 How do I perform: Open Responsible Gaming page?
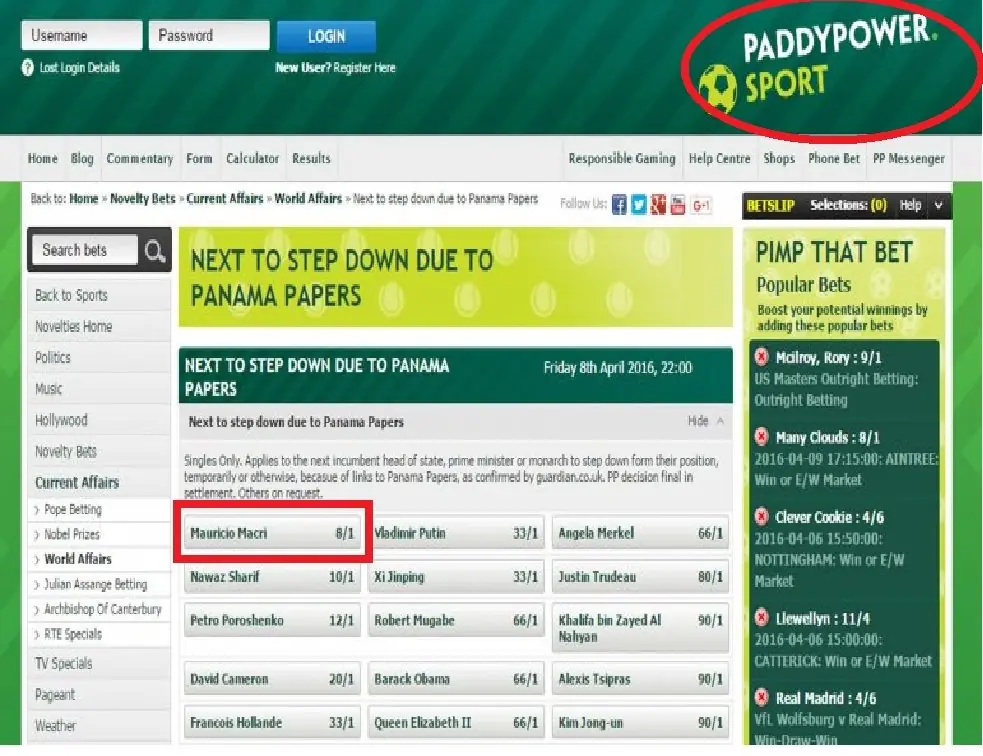(x=622, y=159)
